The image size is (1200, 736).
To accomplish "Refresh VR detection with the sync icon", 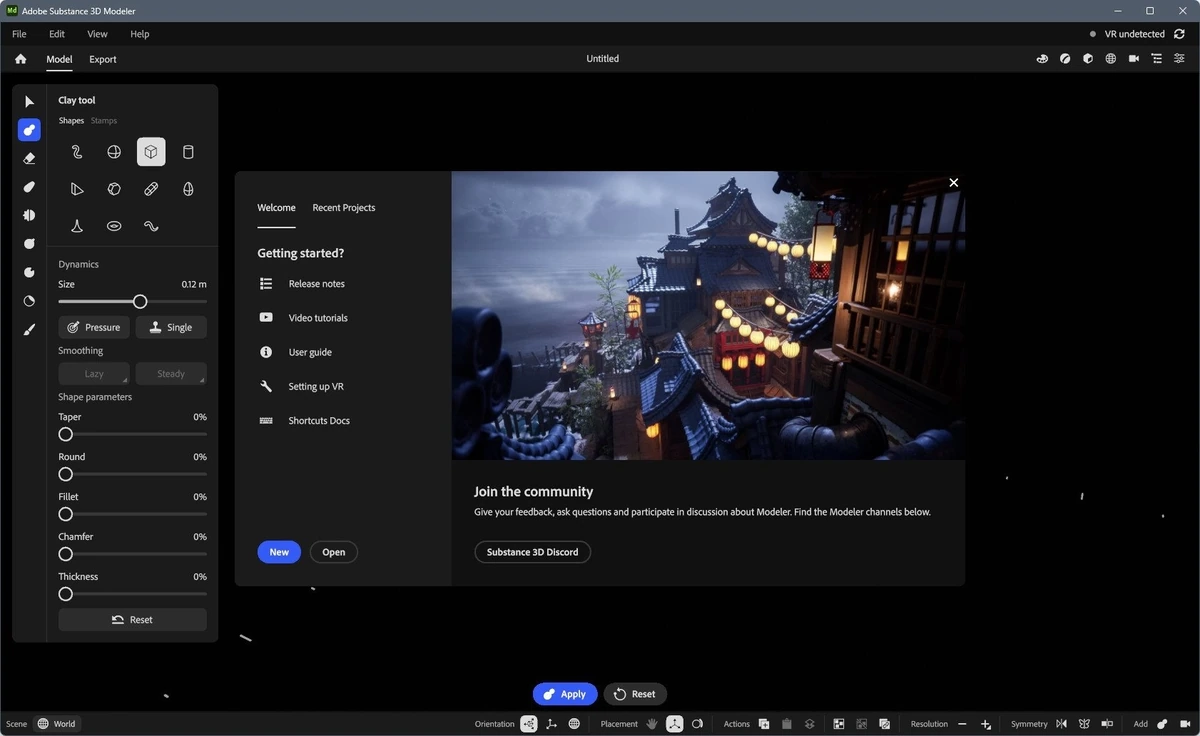I will [1179, 34].
